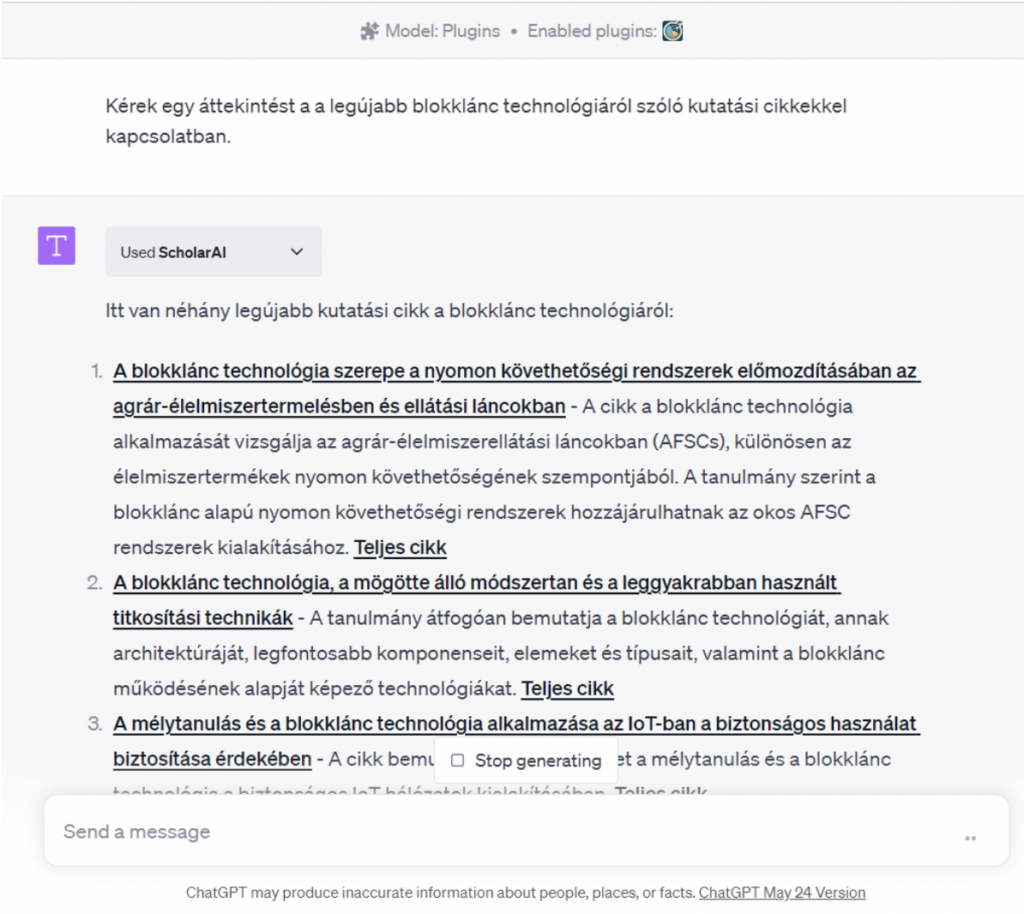This screenshot has height=914, width=1024.
Task: Click the Stop generating square icon
Action: coord(458,760)
